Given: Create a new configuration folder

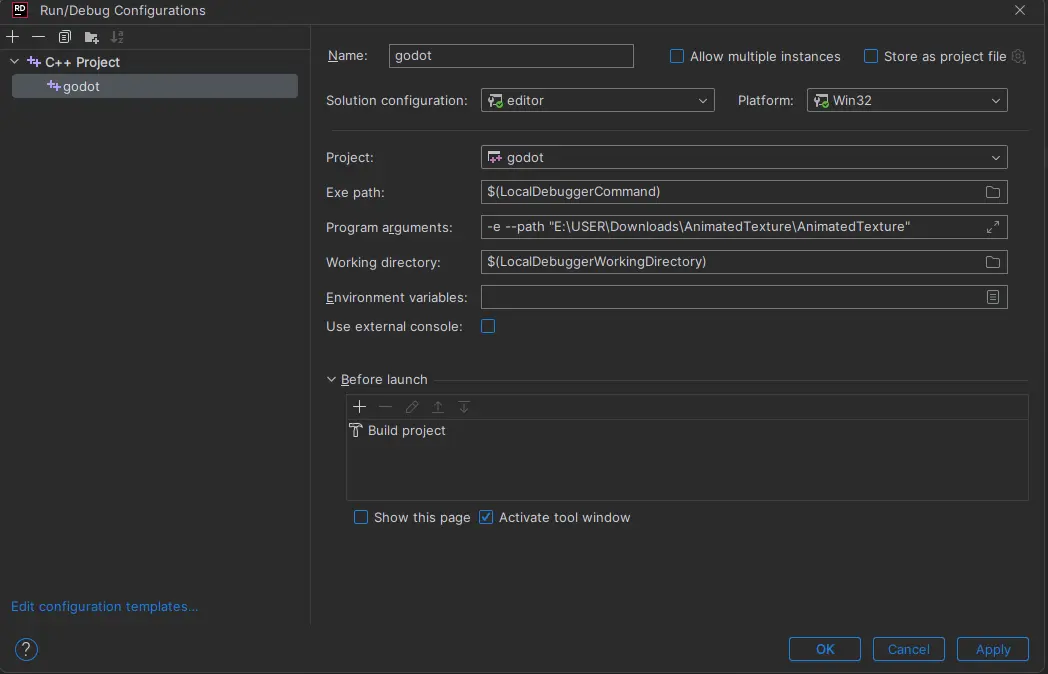Looking at the screenshot, I should click(x=90, y=37).
